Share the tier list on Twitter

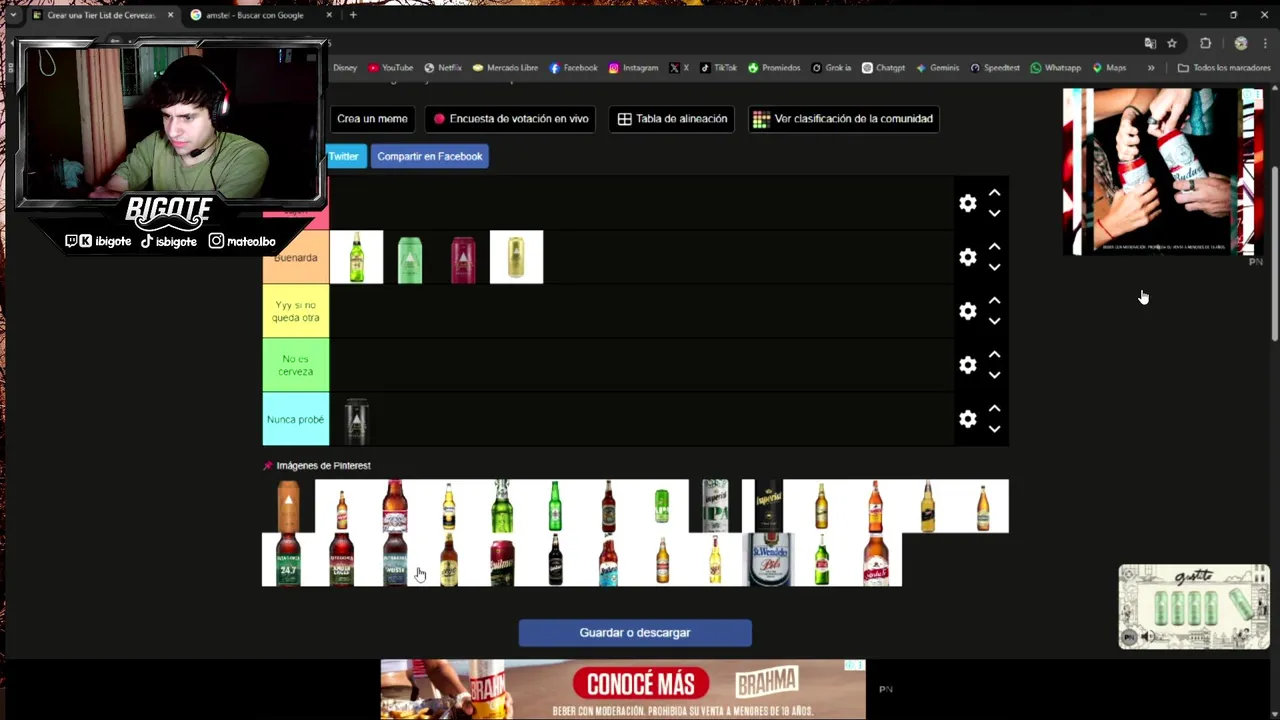point(346,156)
